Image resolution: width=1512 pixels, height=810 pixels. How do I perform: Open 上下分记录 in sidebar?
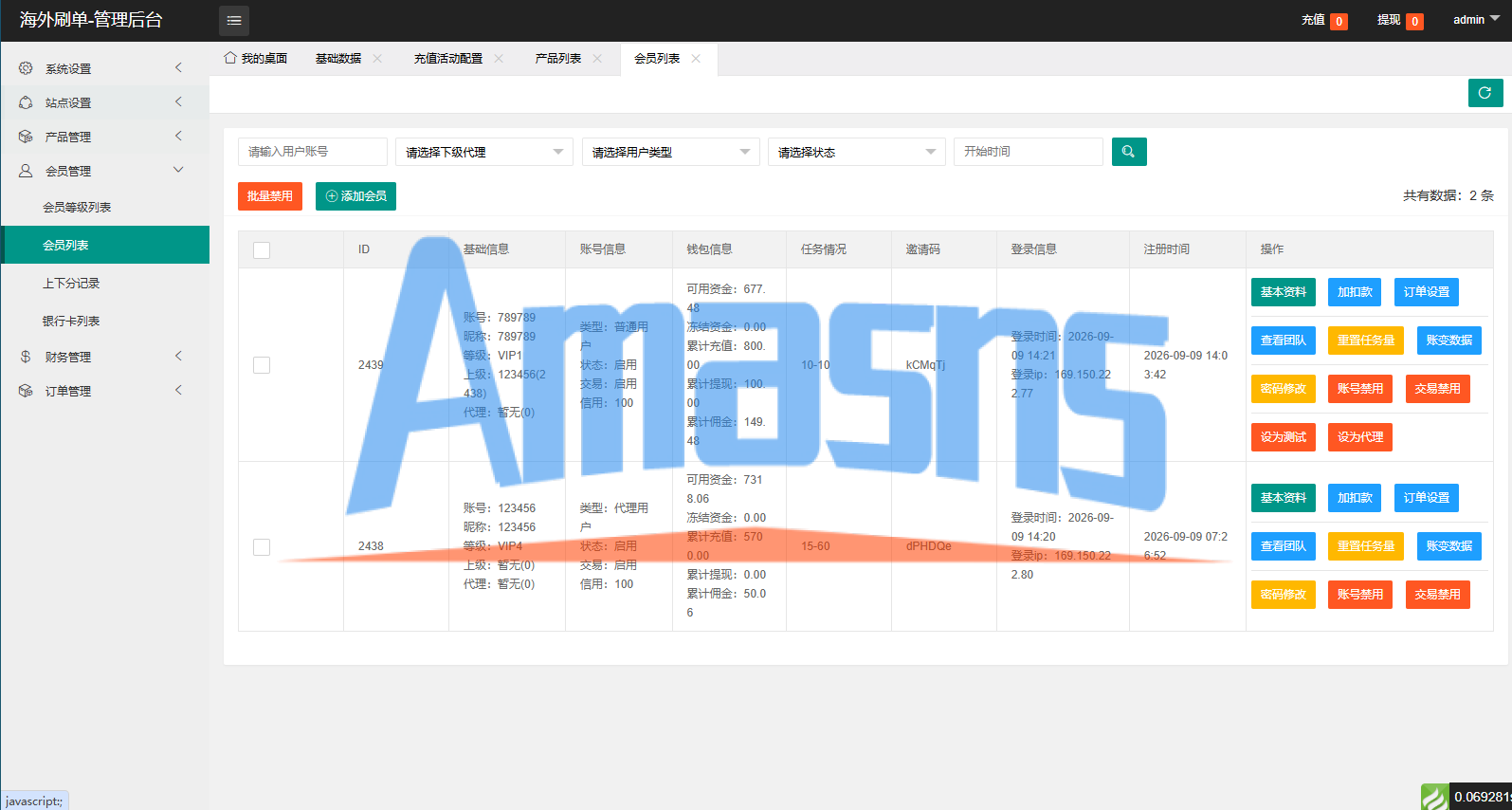click(x=105, y=283)
